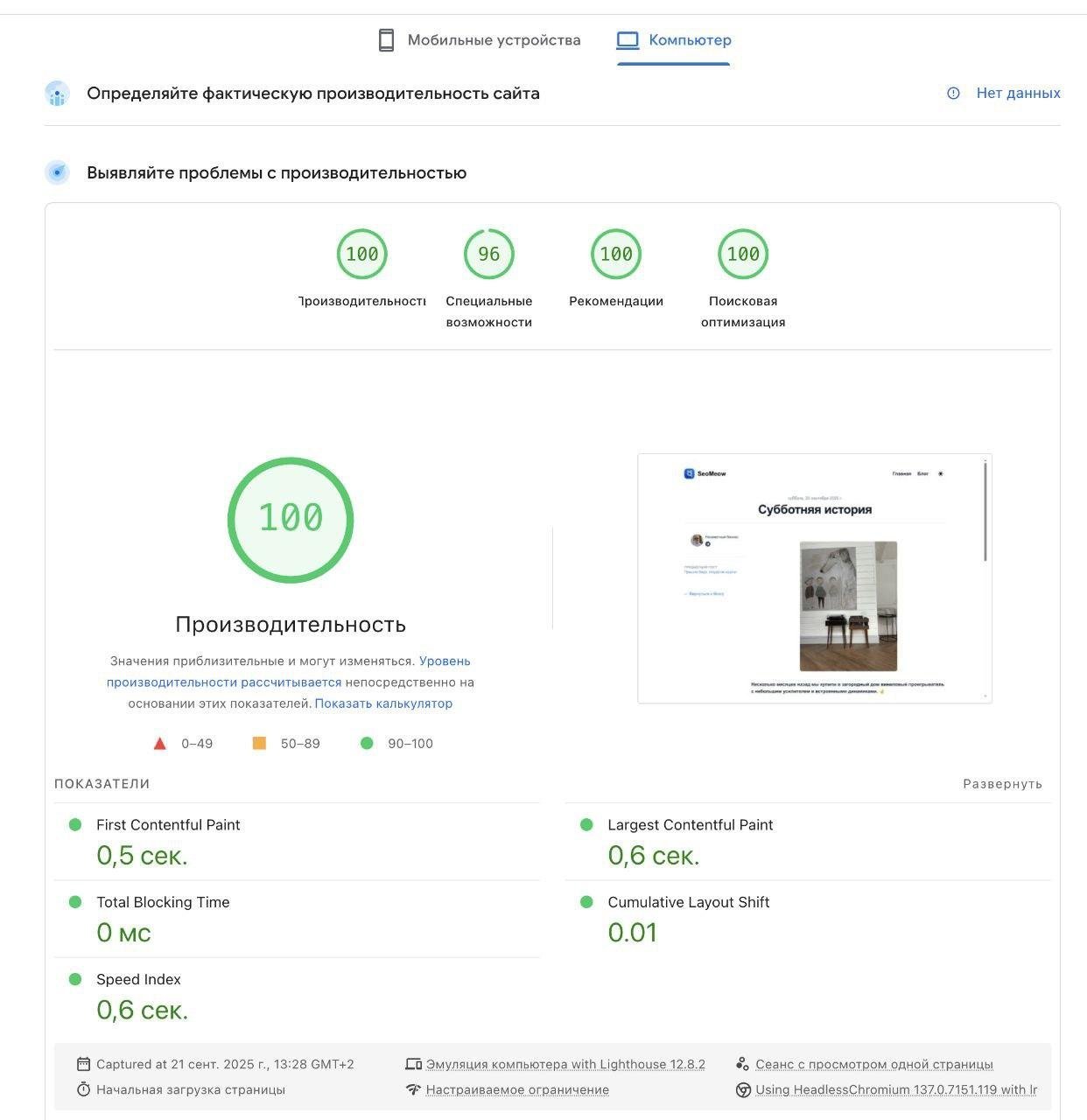Click the Эмуляция компьютера with Lighthouse text
Viewport: 1087px width, 1120px height.
pos(565,1065)
